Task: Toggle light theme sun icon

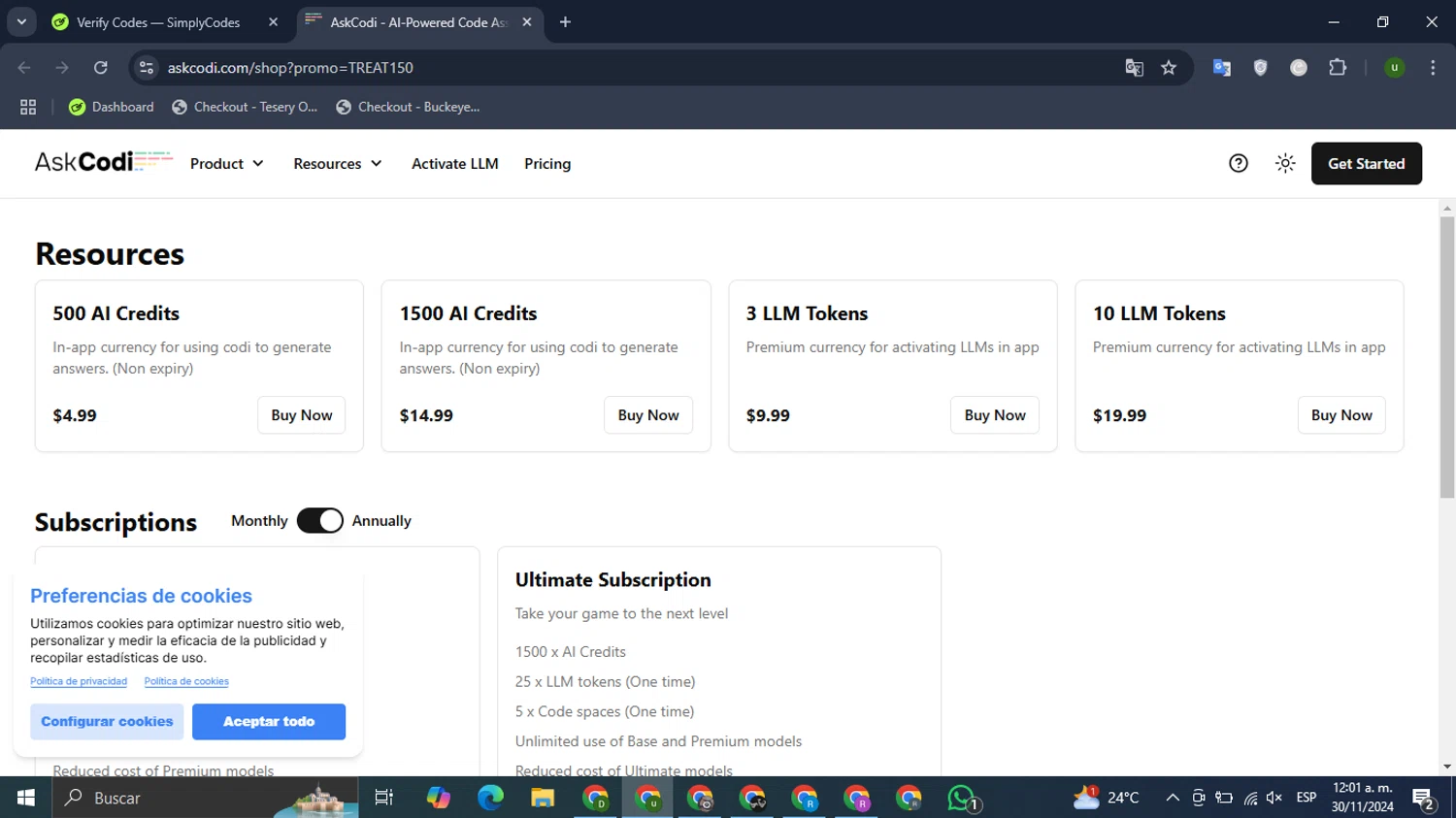Action: [x=1285, y=163]
